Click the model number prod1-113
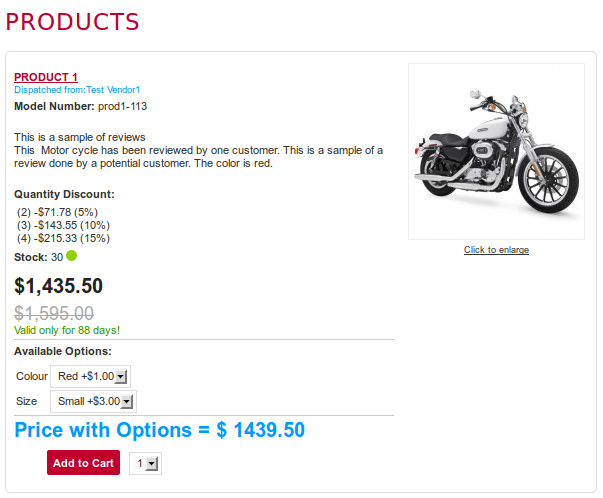 (x=122, y=105)
